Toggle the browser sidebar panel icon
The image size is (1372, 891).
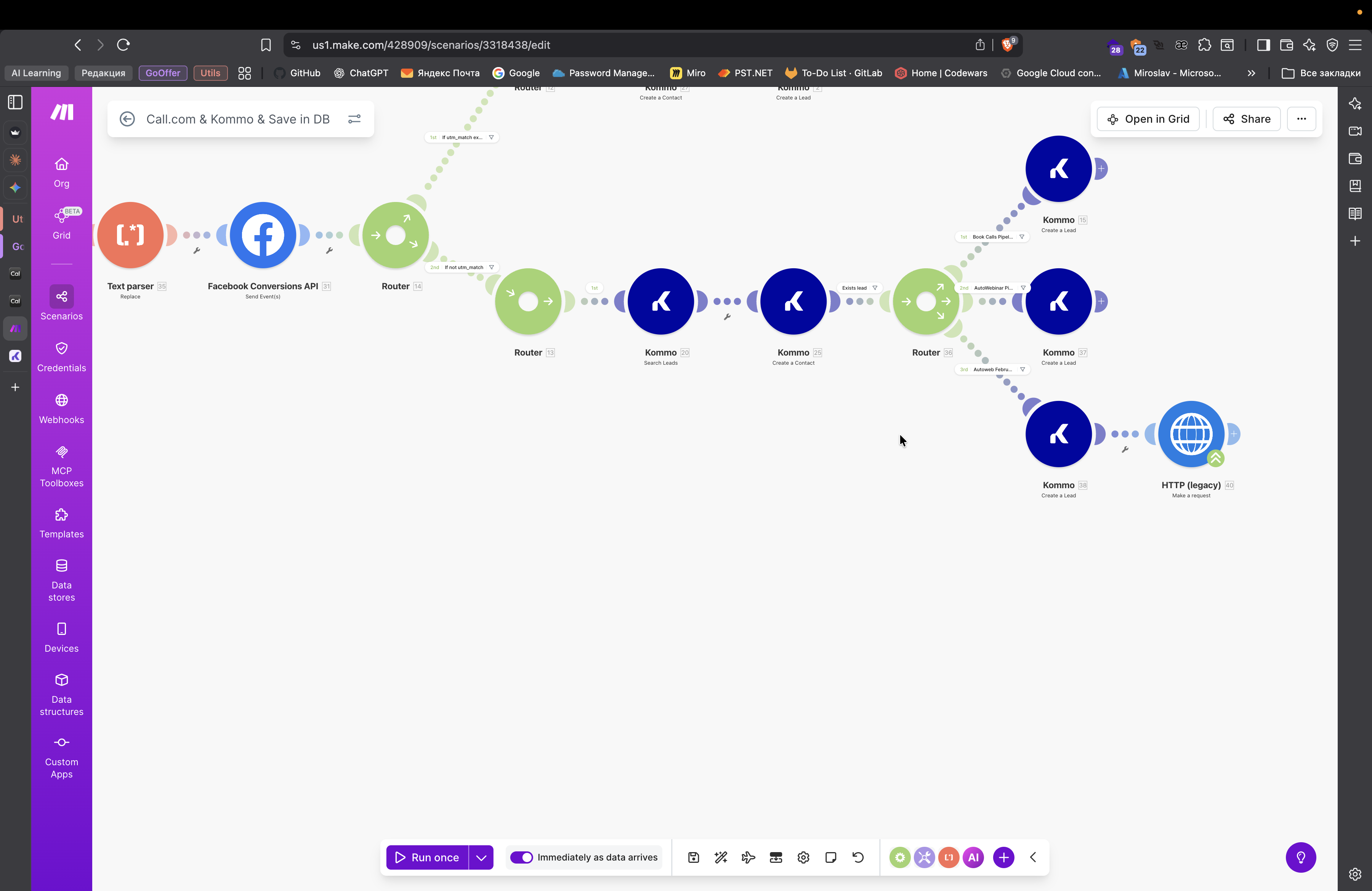point(1263,45)
